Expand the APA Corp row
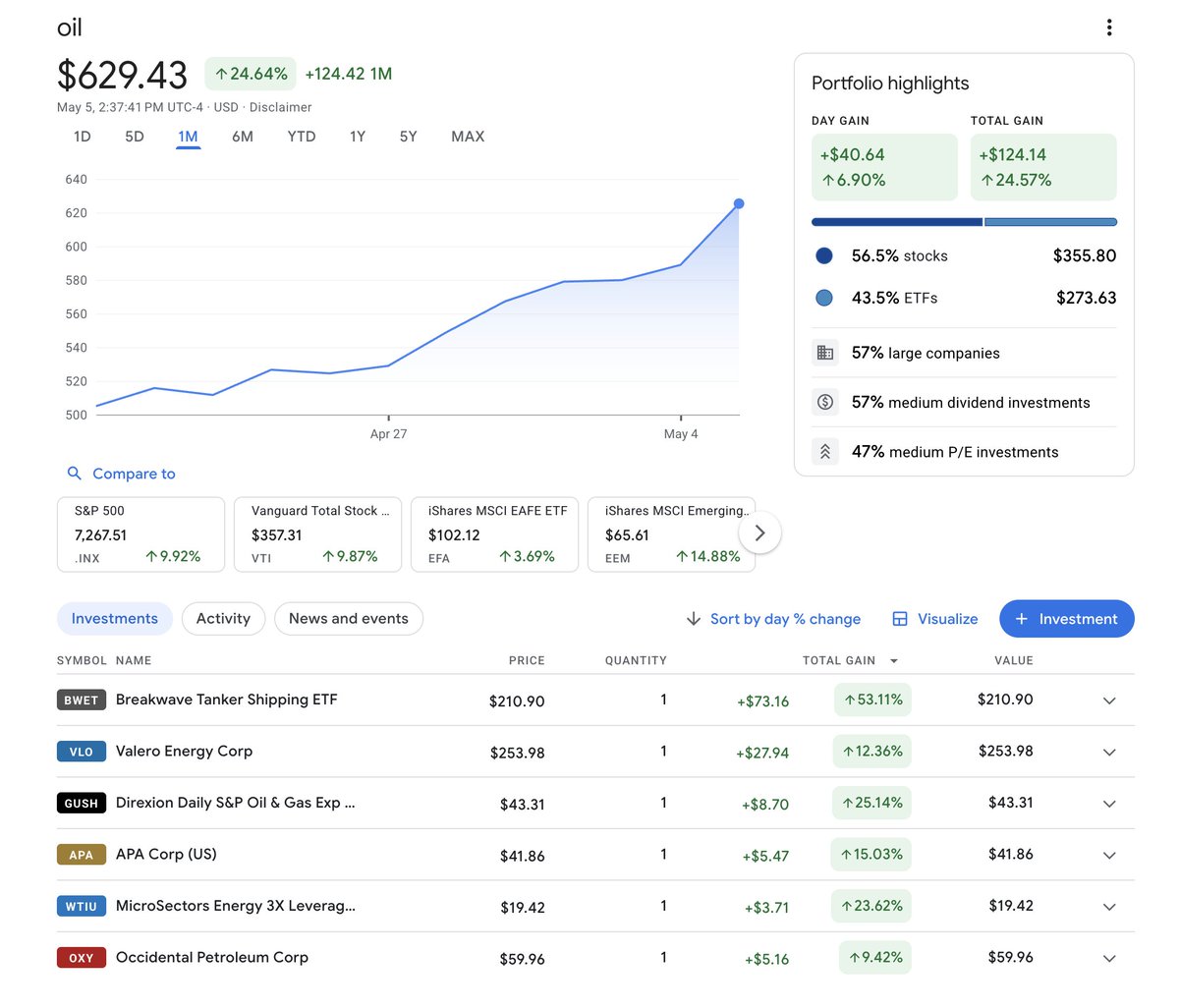 click(x=1109, y=855)
